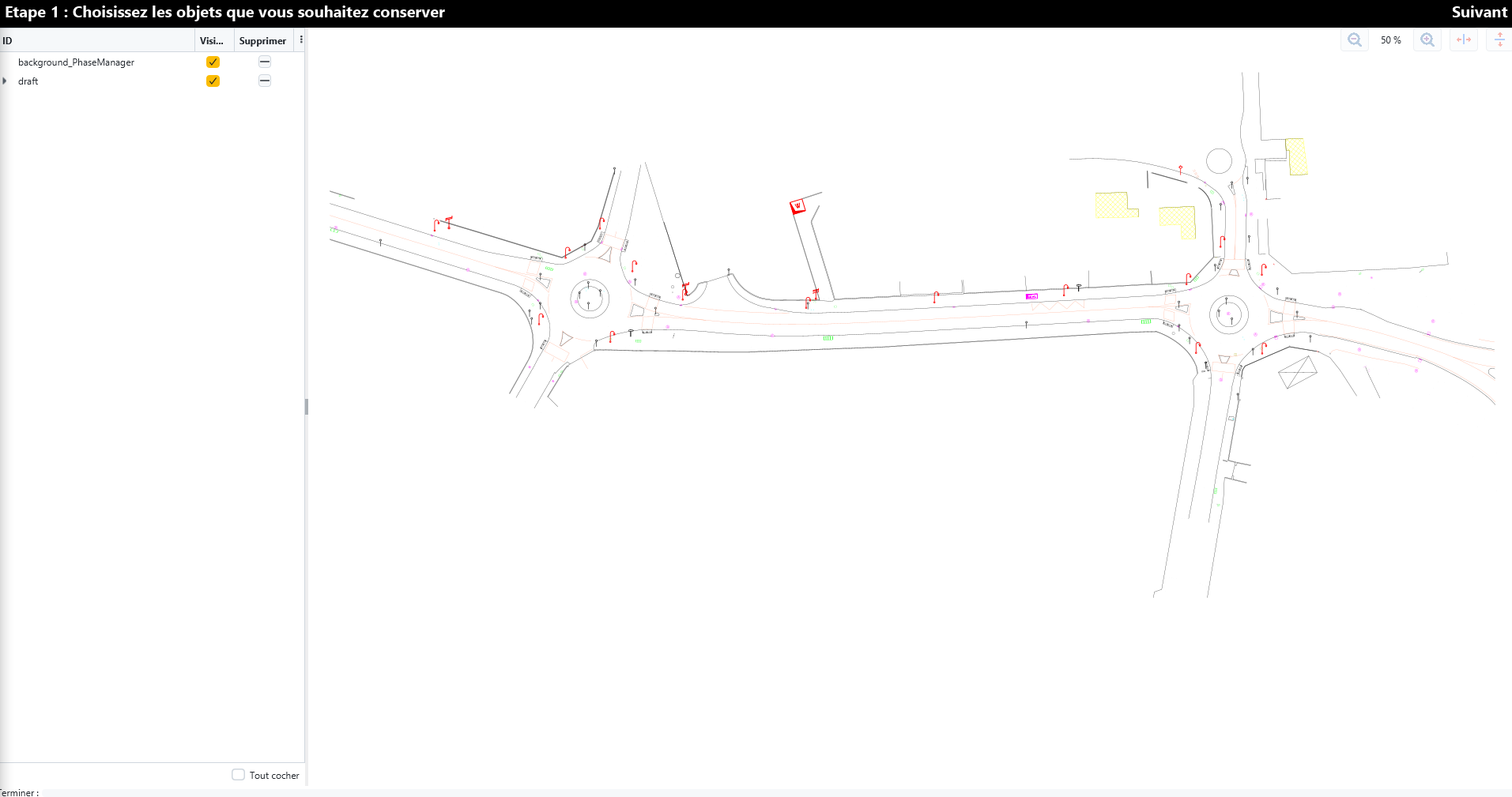Click the crossed diamond shape on the plan
Viewport: 1512px width, 797px height.
pos(1297,371)
